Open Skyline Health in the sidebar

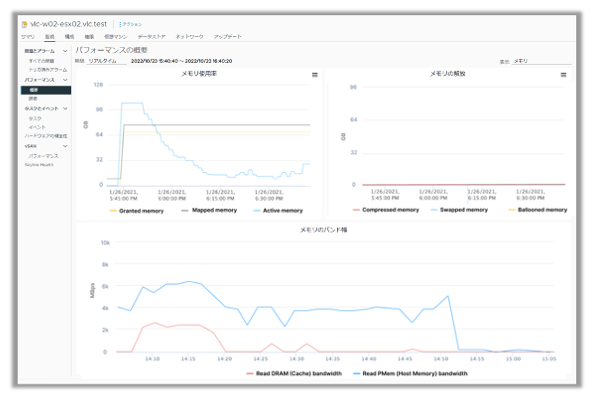click(39, 165)
